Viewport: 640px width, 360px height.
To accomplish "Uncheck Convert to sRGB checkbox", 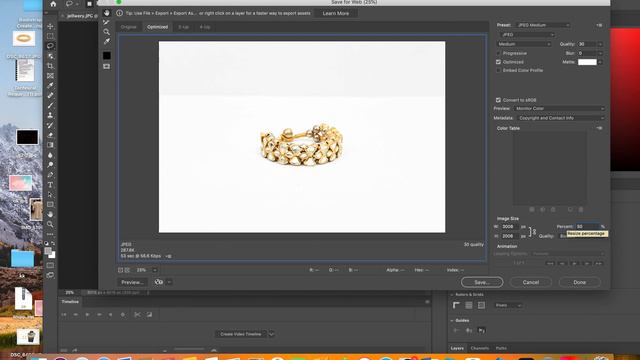I will point(498,100).
